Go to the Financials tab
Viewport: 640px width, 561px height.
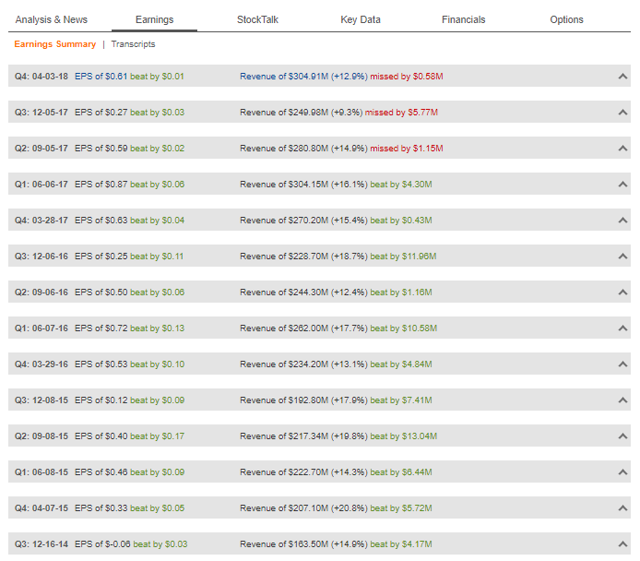463,20
